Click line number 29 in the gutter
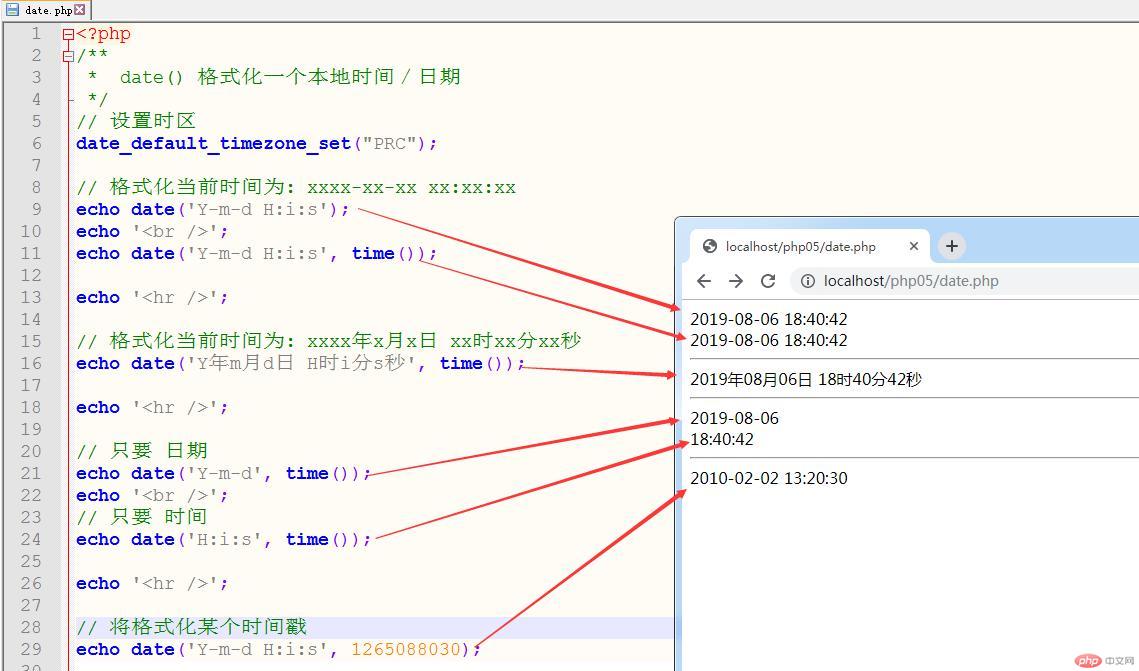The image size is (1139, 671). tap(31, 649)
